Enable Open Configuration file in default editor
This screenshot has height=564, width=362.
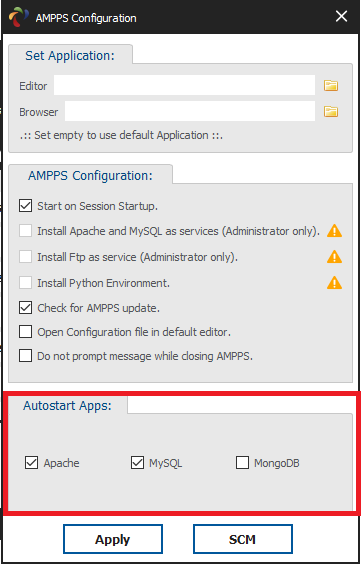(x=26, y=332)
